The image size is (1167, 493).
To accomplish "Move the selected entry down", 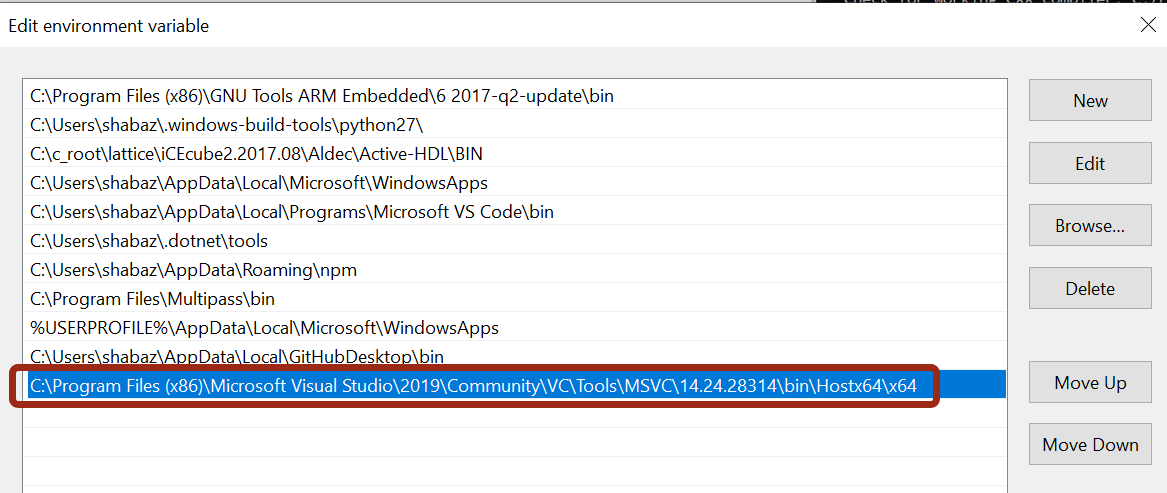I will (1090, 445).
